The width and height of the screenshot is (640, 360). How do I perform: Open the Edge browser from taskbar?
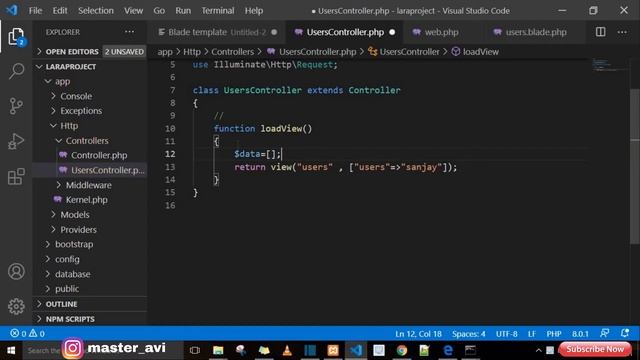tap(448, 350)
